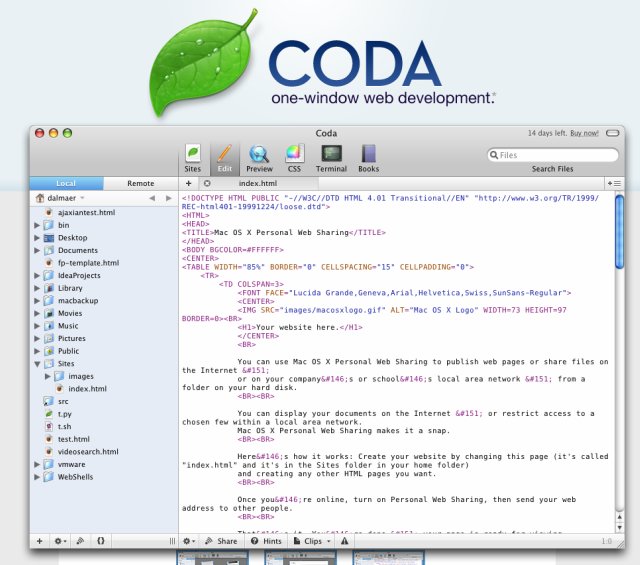The image size is (640, 565).
Task: Open the Books reference view
Action: point(368,157)
